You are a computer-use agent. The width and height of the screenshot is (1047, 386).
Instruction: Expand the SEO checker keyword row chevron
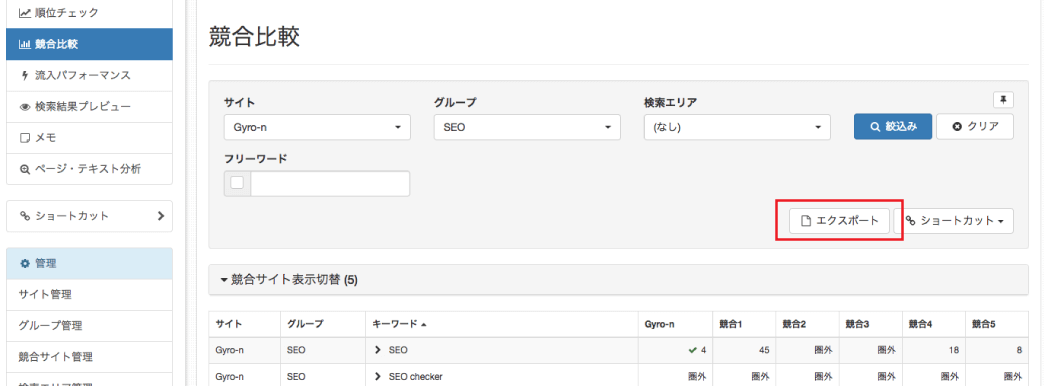[377, 376]
